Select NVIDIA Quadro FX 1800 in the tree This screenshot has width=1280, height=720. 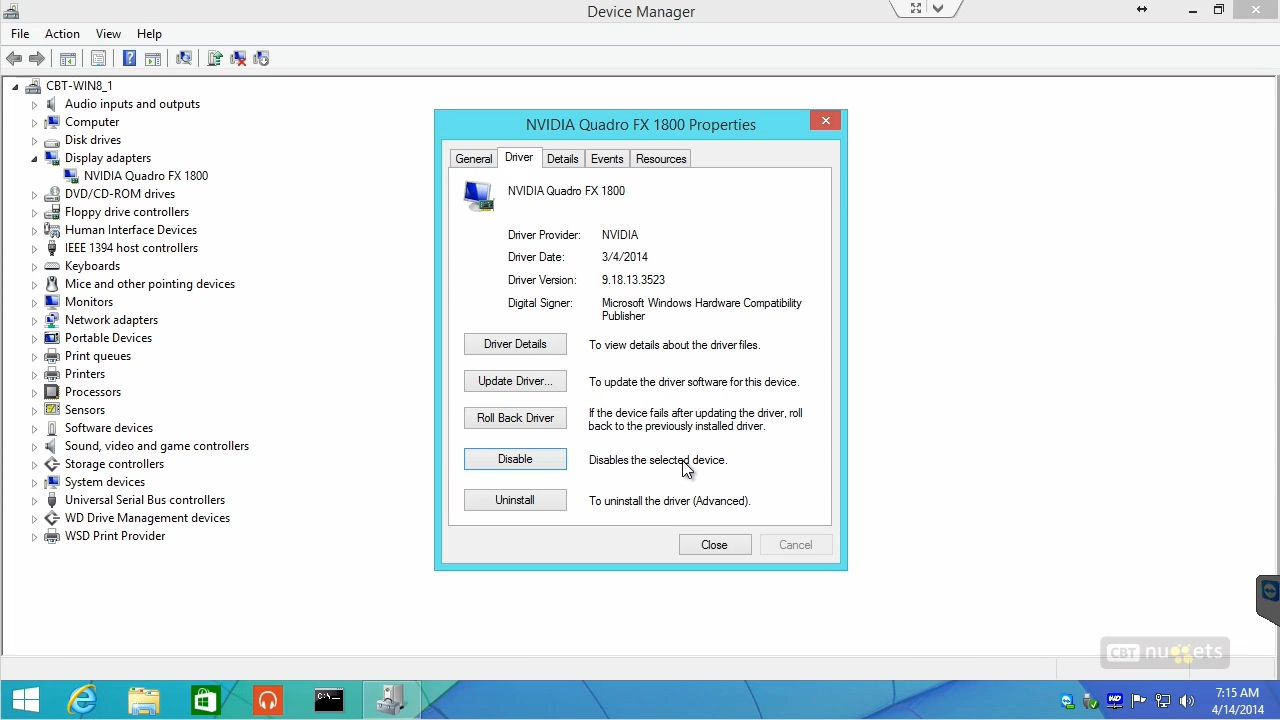(146, 176)
